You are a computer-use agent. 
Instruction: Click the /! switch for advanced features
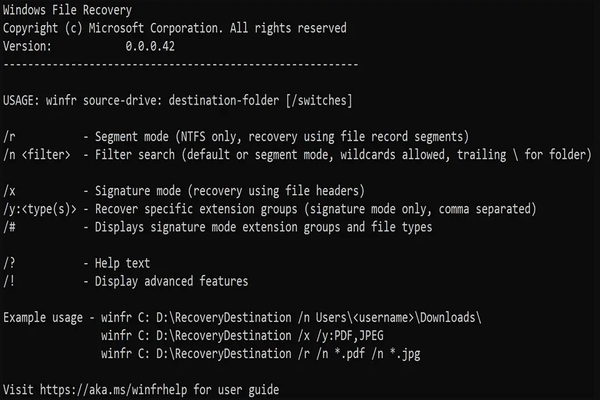click(x=9, y=280)
